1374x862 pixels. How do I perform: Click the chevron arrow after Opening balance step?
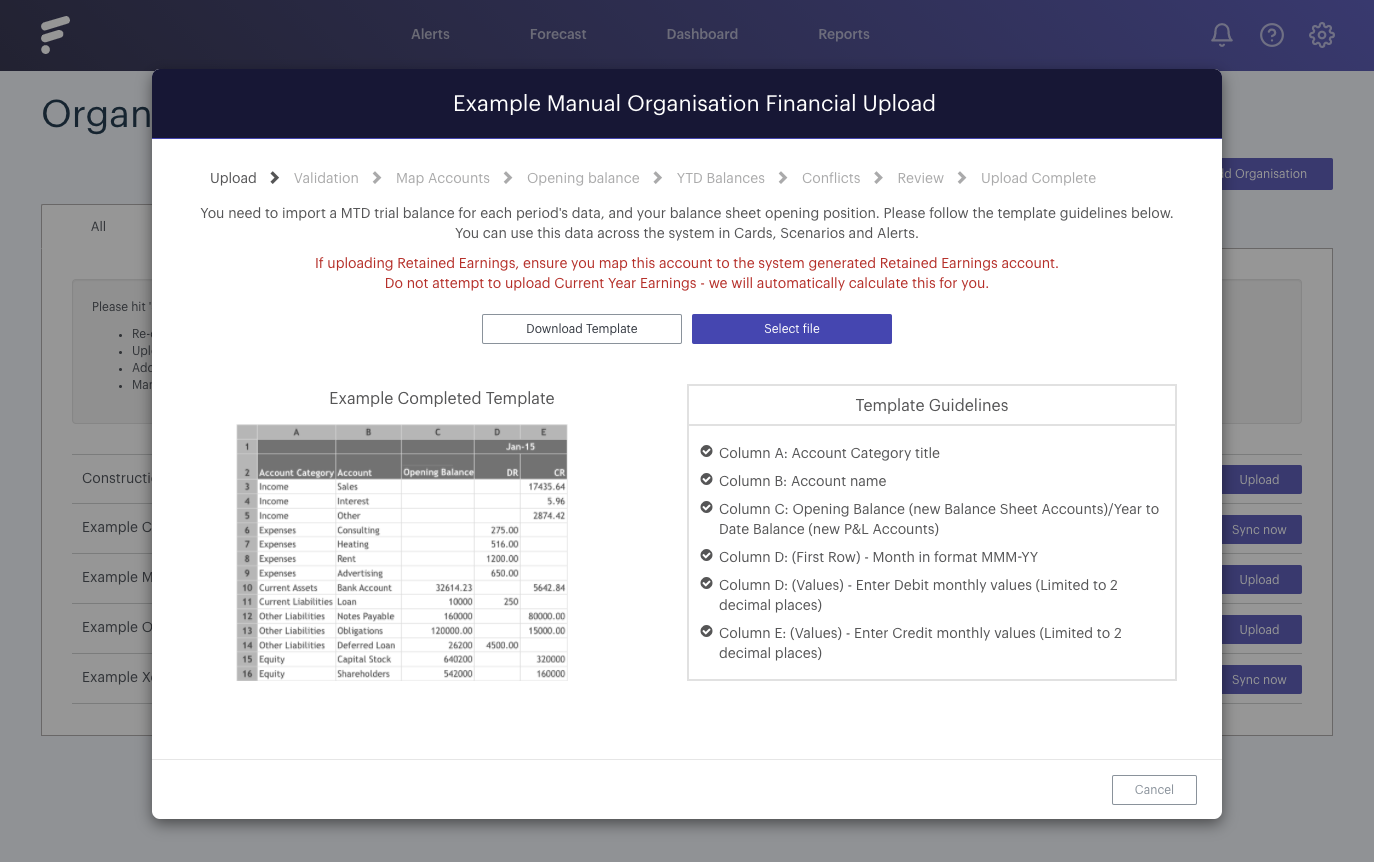pos(658,178)
